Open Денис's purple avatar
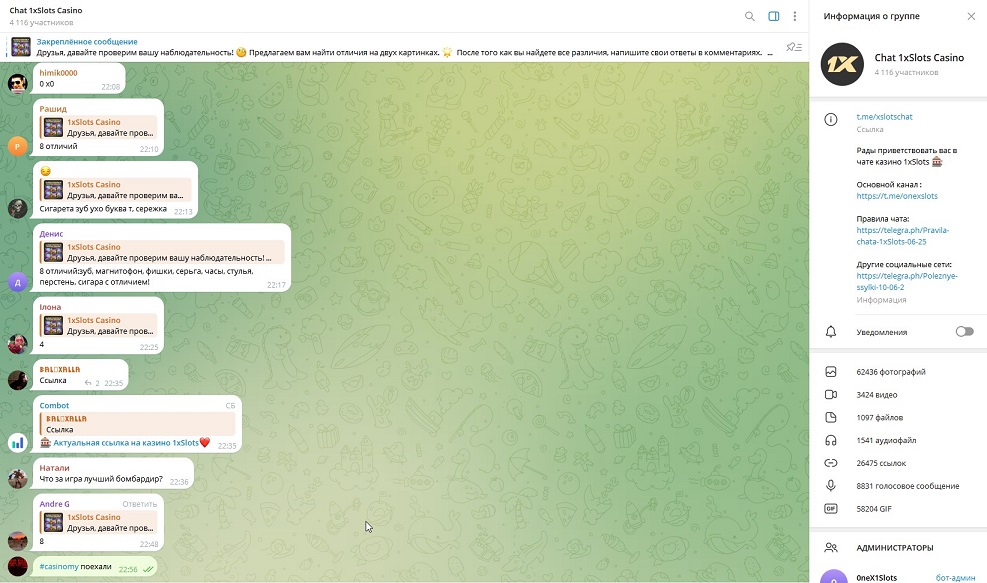 (x=18, y=282)
